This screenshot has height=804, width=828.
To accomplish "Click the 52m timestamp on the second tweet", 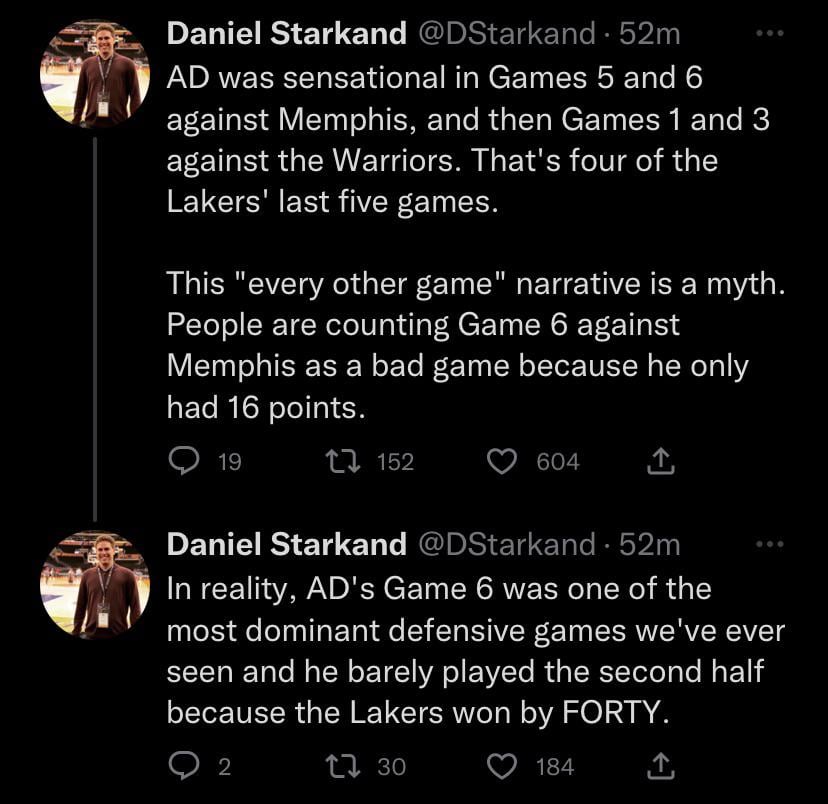I will [x=650, y=544].
